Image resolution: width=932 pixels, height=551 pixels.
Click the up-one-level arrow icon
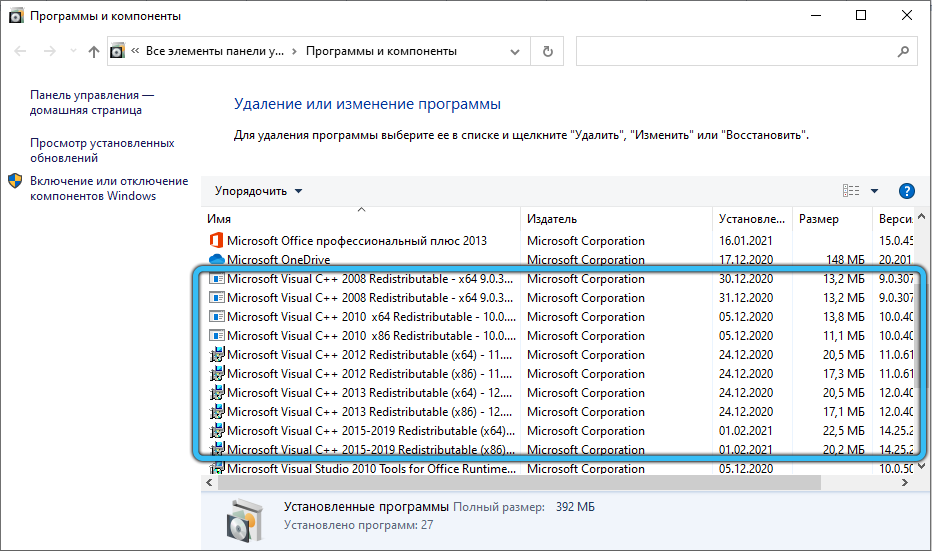[94, 51]
